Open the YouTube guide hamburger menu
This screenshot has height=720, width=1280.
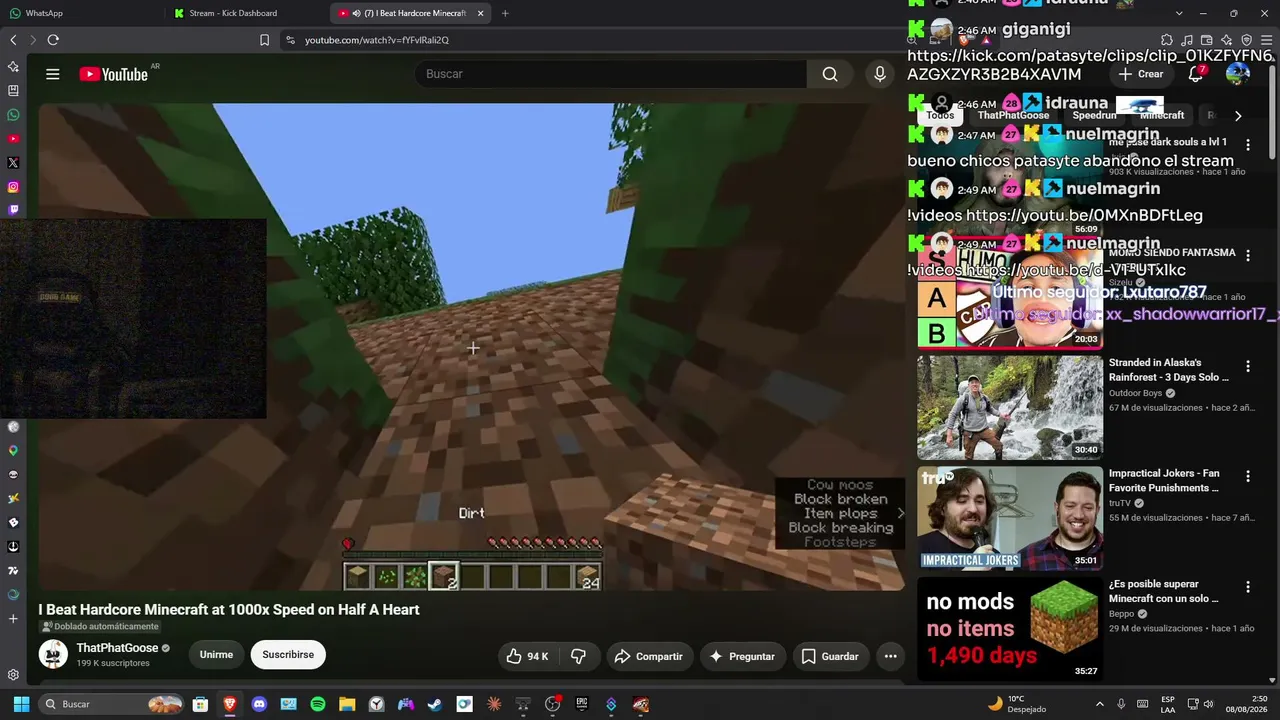tap(53, 74)
